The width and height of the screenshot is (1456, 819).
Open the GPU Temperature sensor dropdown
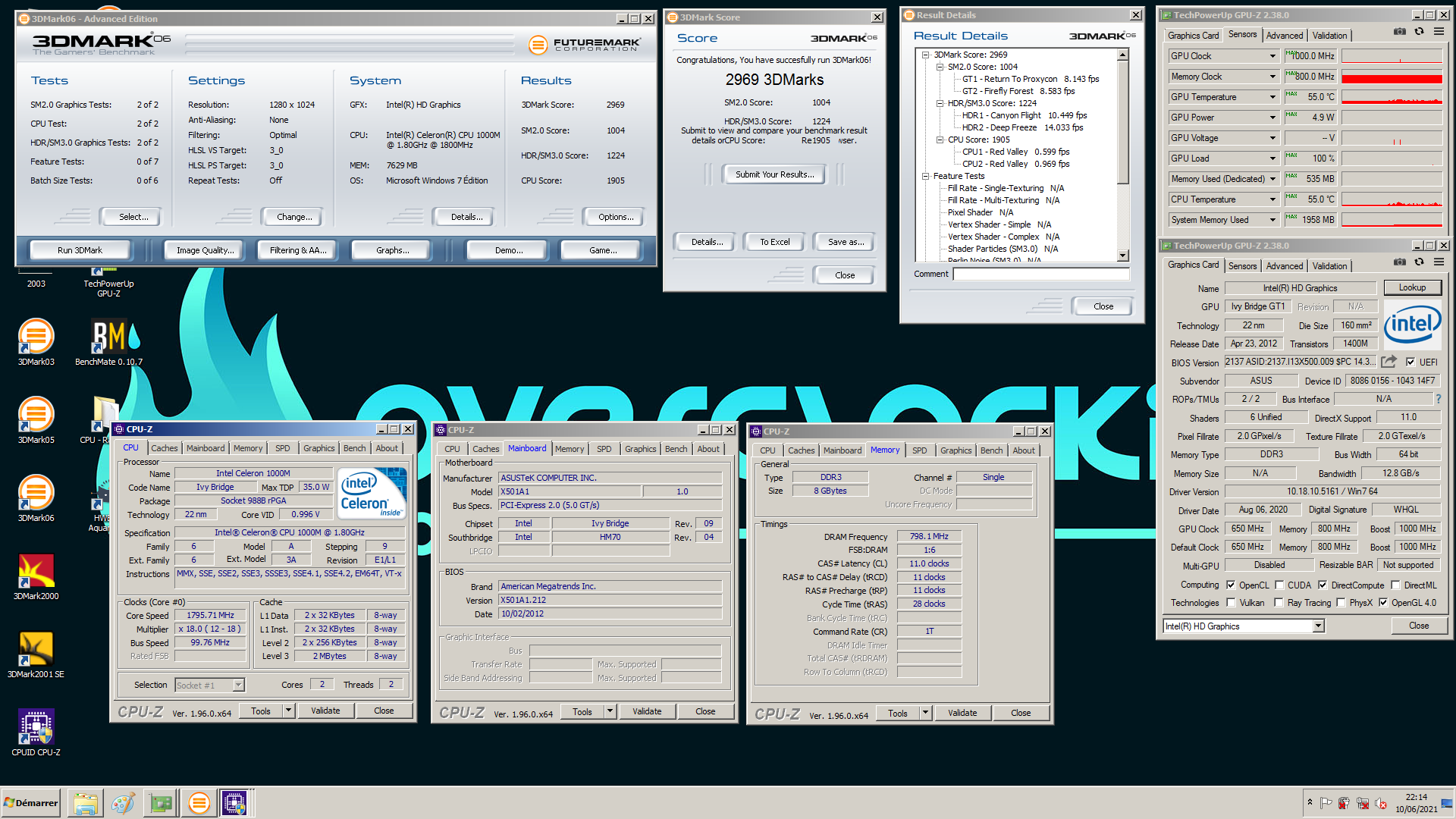pos(1272,97)
